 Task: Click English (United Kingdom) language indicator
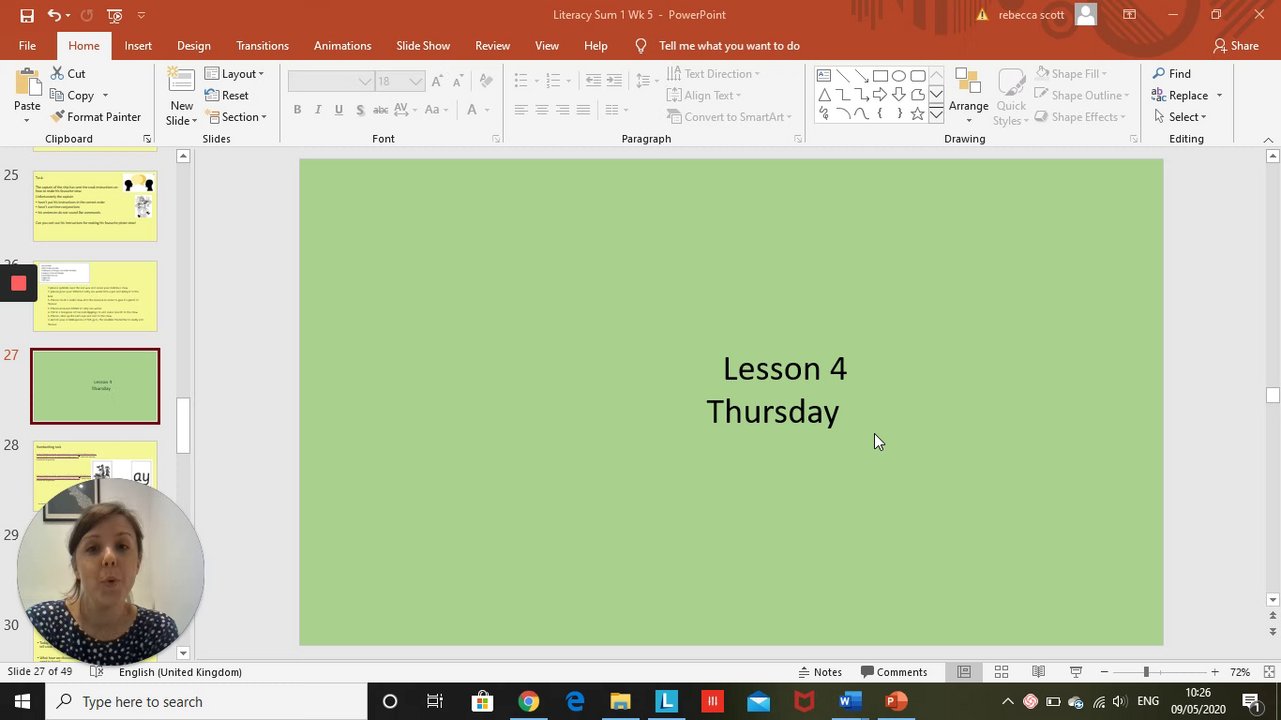180,672
